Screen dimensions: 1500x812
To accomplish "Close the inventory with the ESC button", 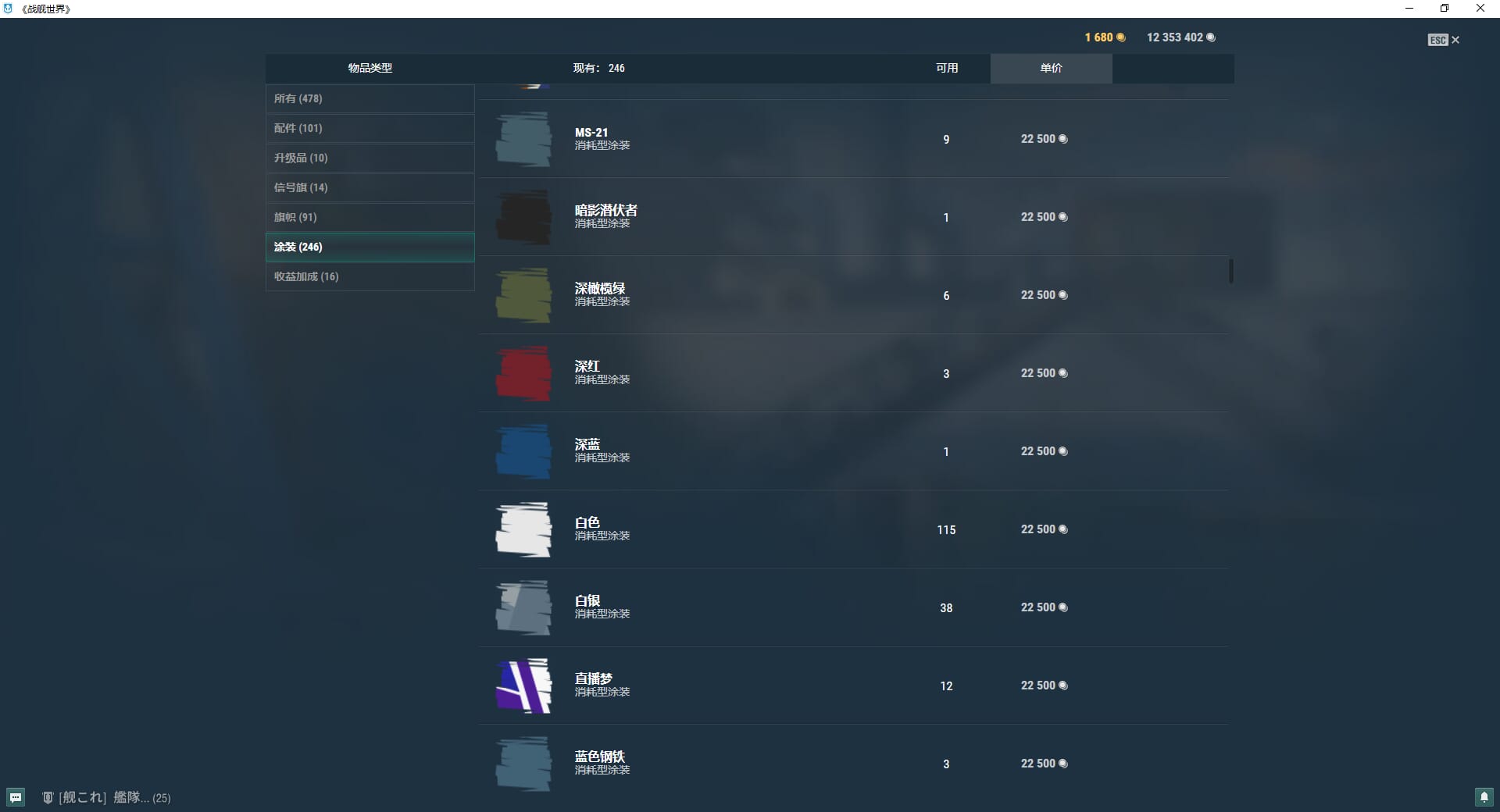I will pos(1443,40).
